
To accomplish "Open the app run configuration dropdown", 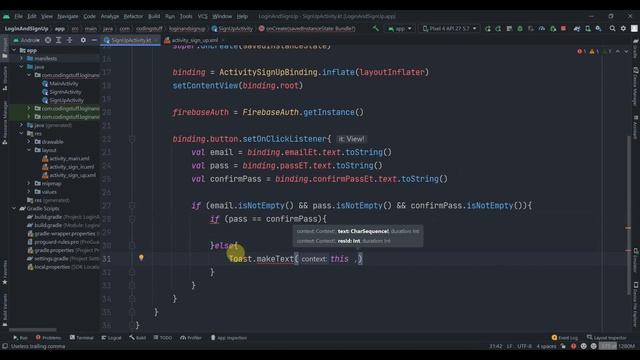I will [x=400, y=29].
